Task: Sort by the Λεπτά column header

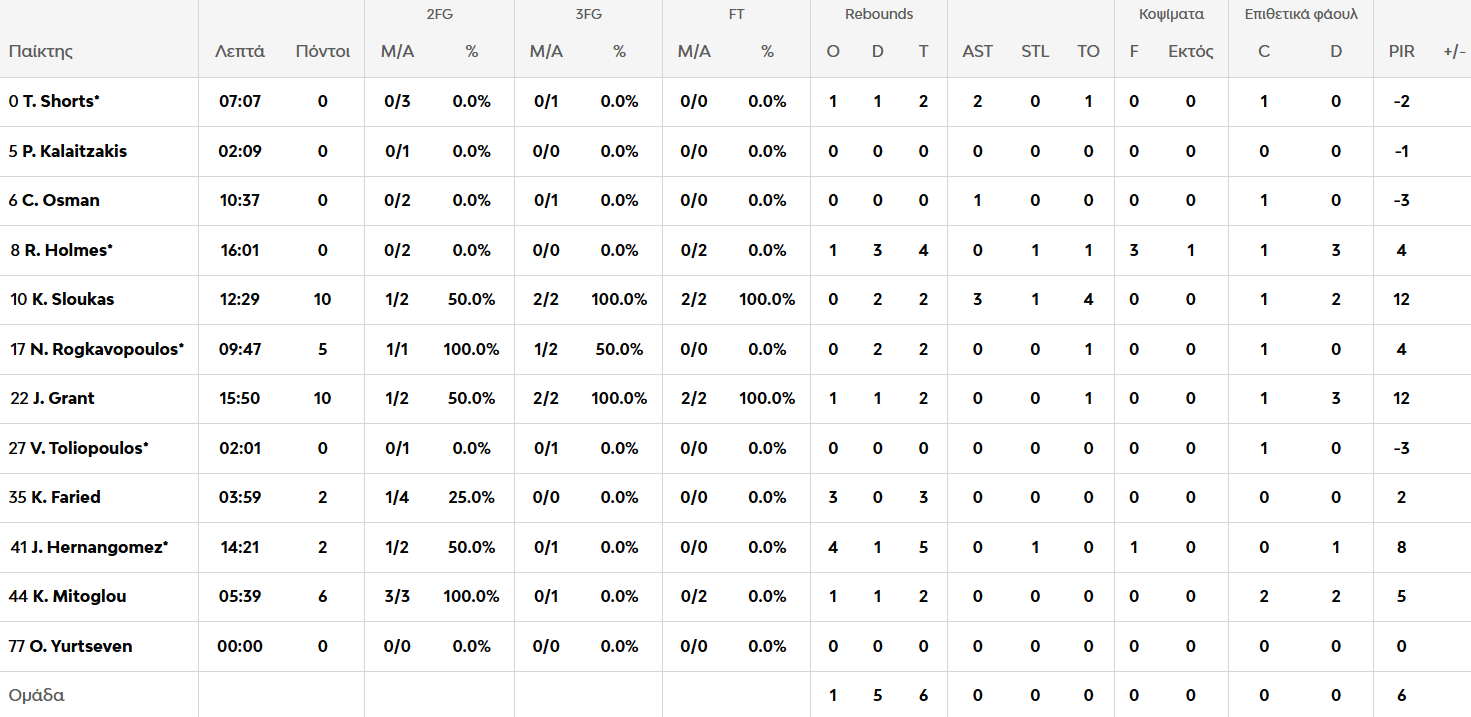Action: click(240, 52)
